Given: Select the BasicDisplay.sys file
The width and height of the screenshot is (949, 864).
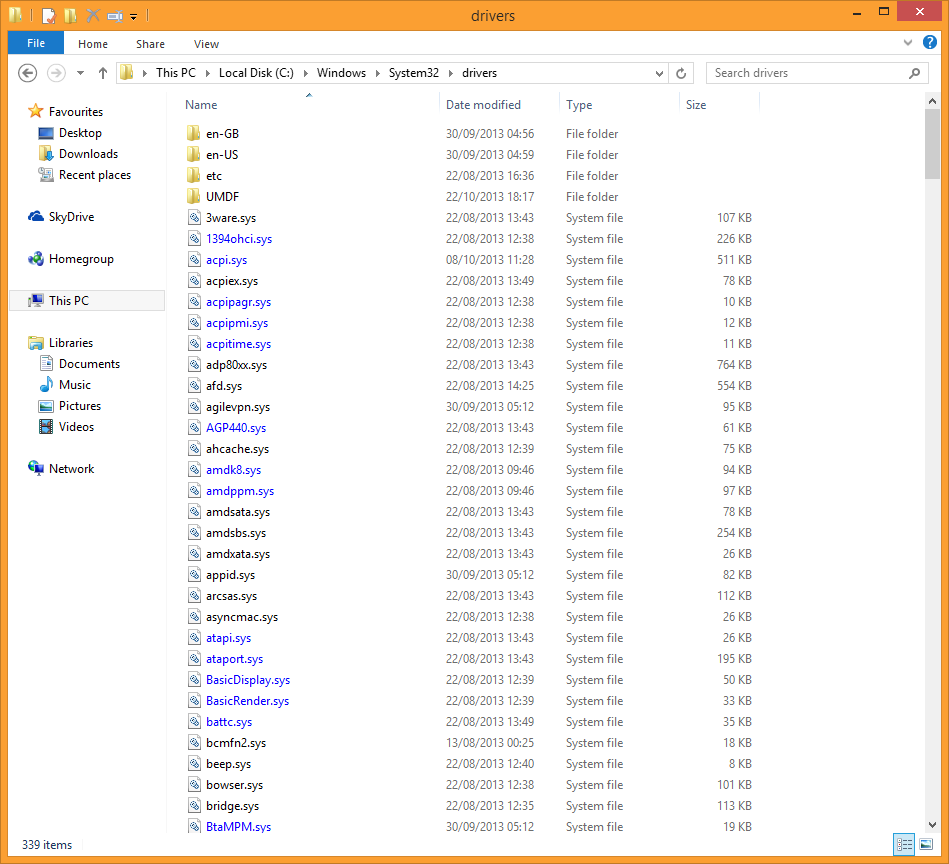Looking at the screenshot, I should [x=248, y=680].
